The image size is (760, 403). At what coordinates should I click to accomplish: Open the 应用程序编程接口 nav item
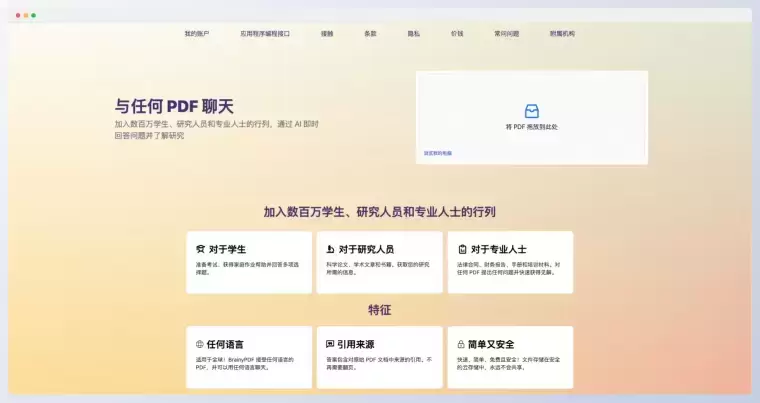coord(264,33)
